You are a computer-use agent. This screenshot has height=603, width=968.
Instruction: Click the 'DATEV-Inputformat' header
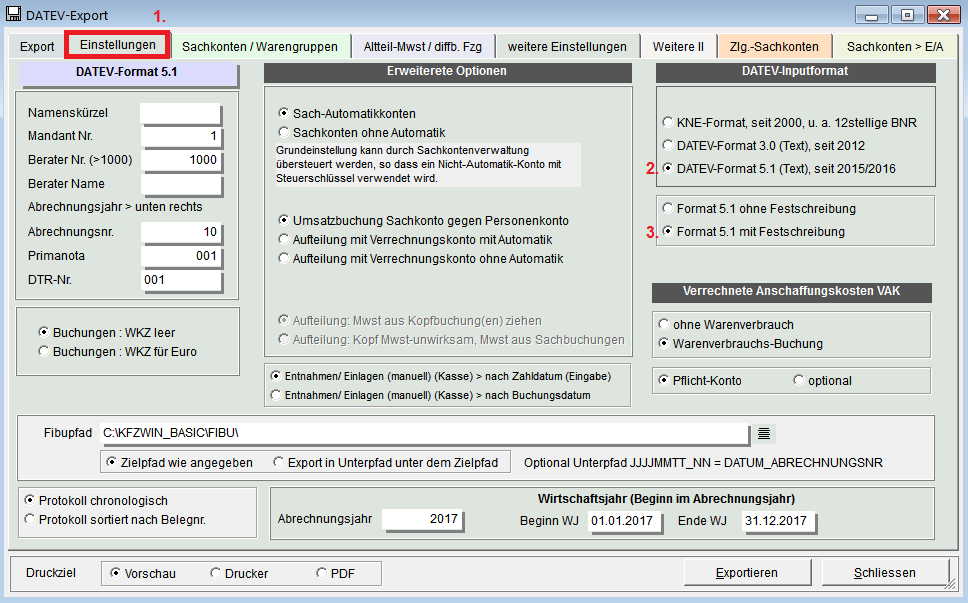click(x=795, y=72)
